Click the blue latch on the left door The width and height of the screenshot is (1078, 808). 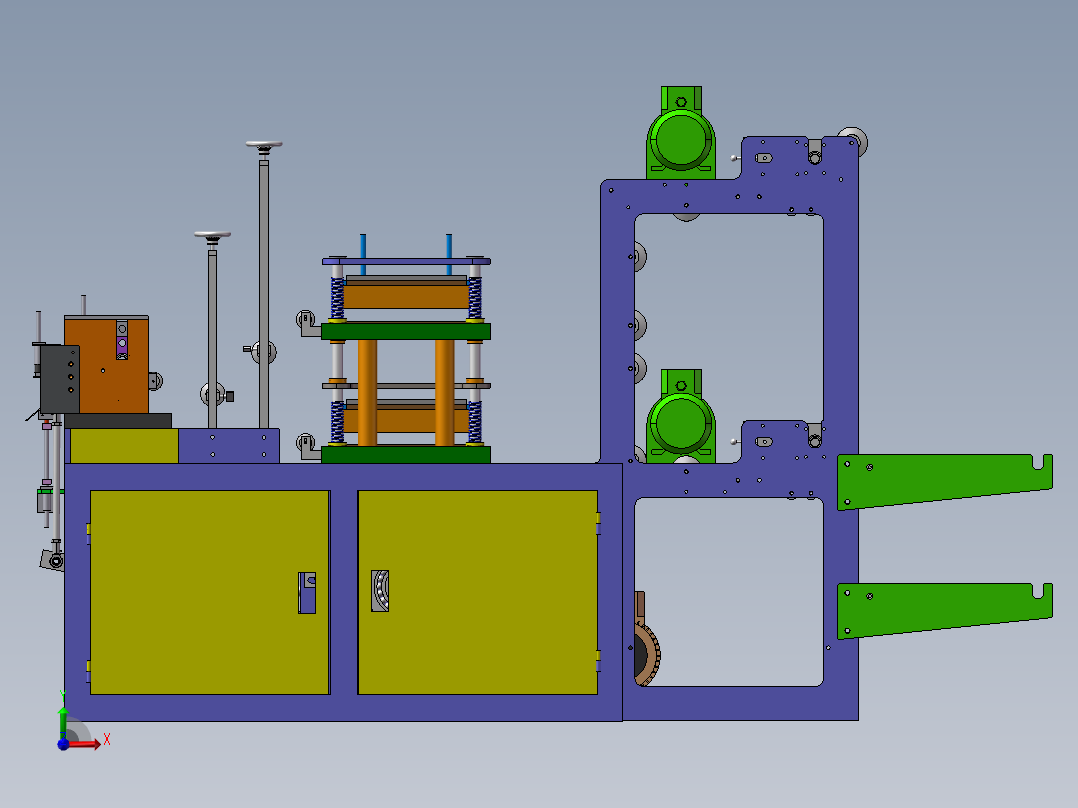307,592
